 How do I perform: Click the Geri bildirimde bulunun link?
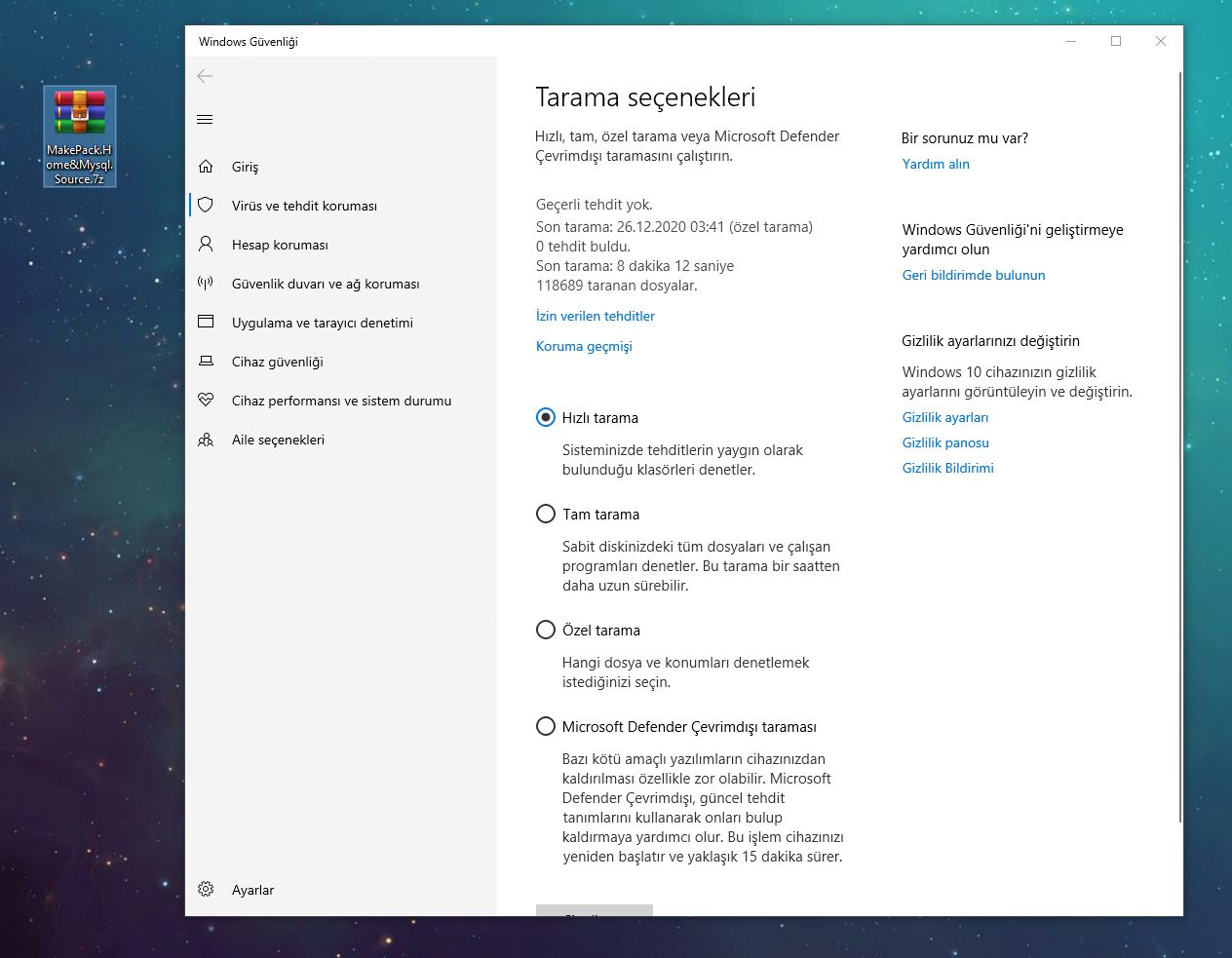click(x=974, y=275)
